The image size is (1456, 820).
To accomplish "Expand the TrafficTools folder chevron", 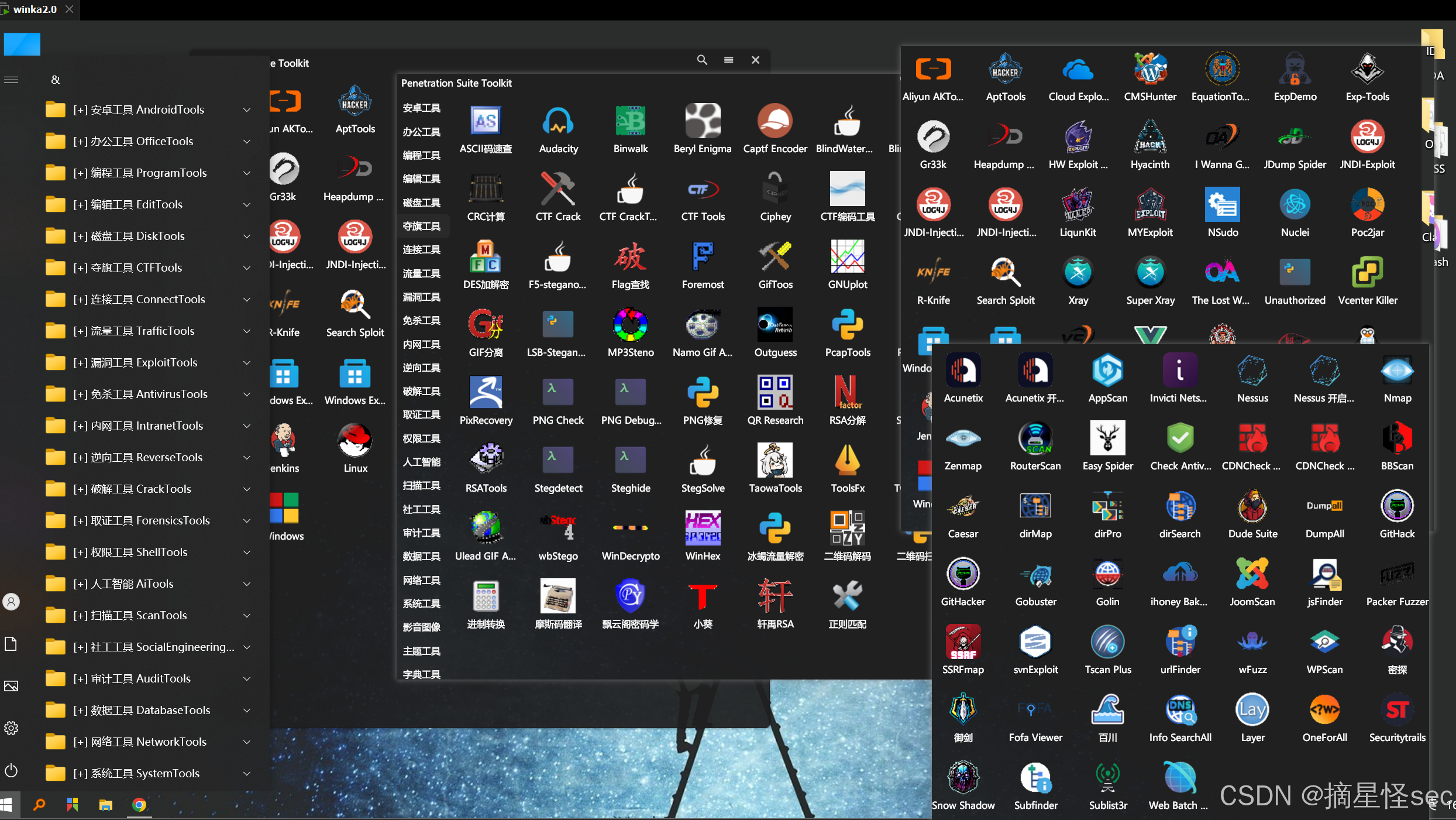I will pyautogui.click(x=247, y=331).
